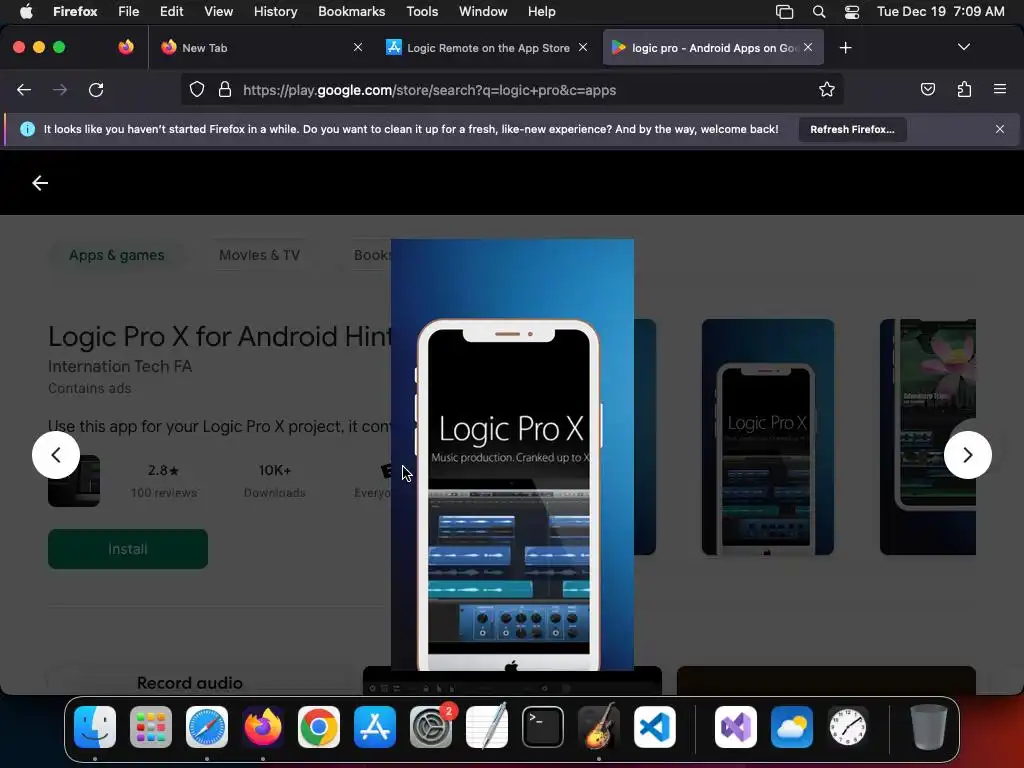This screenshot has width=1024, height=768.
Task: Open the Tools menu
Action: pyautogui.click(x=422, y=12)
